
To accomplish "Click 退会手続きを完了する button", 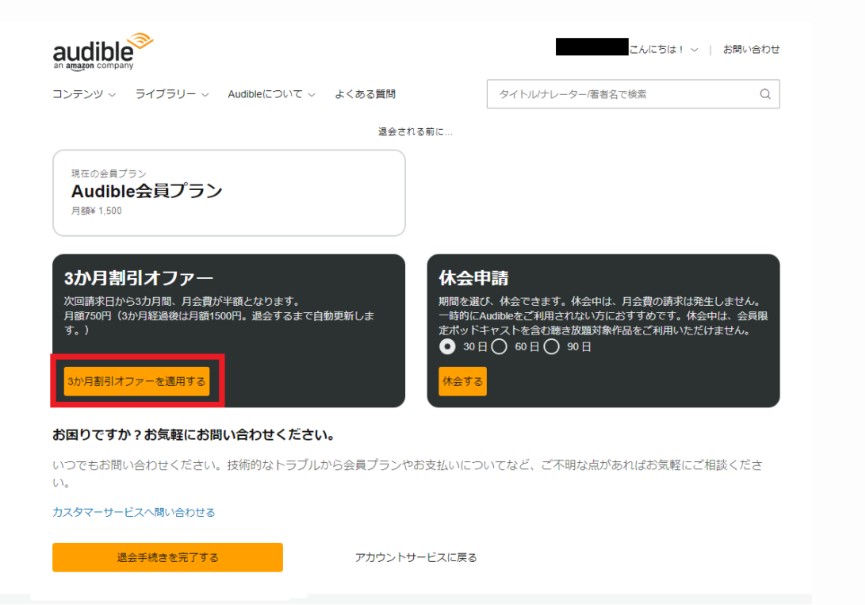I will pos(167,557).
